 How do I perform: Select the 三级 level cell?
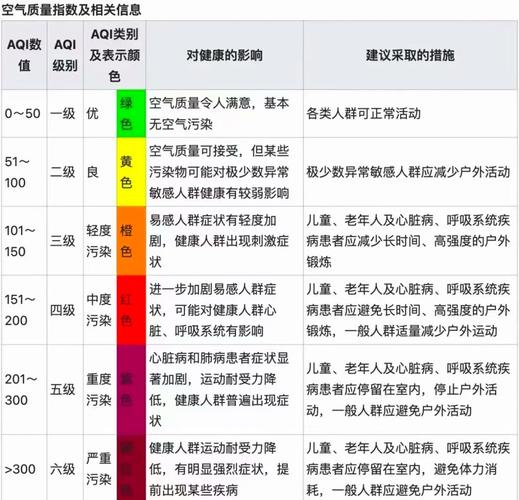tap(65, 241)
